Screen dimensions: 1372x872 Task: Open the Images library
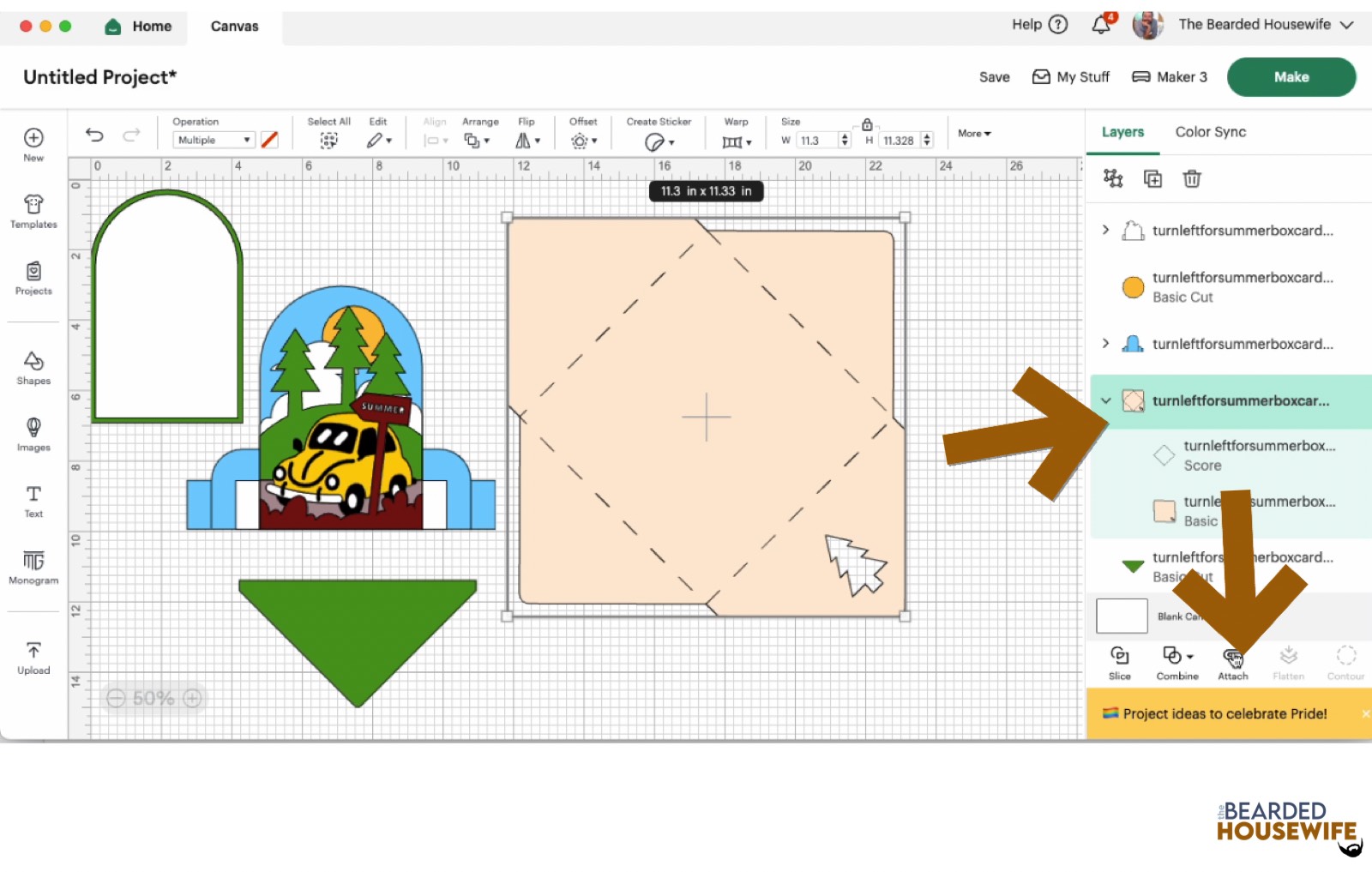33,434
